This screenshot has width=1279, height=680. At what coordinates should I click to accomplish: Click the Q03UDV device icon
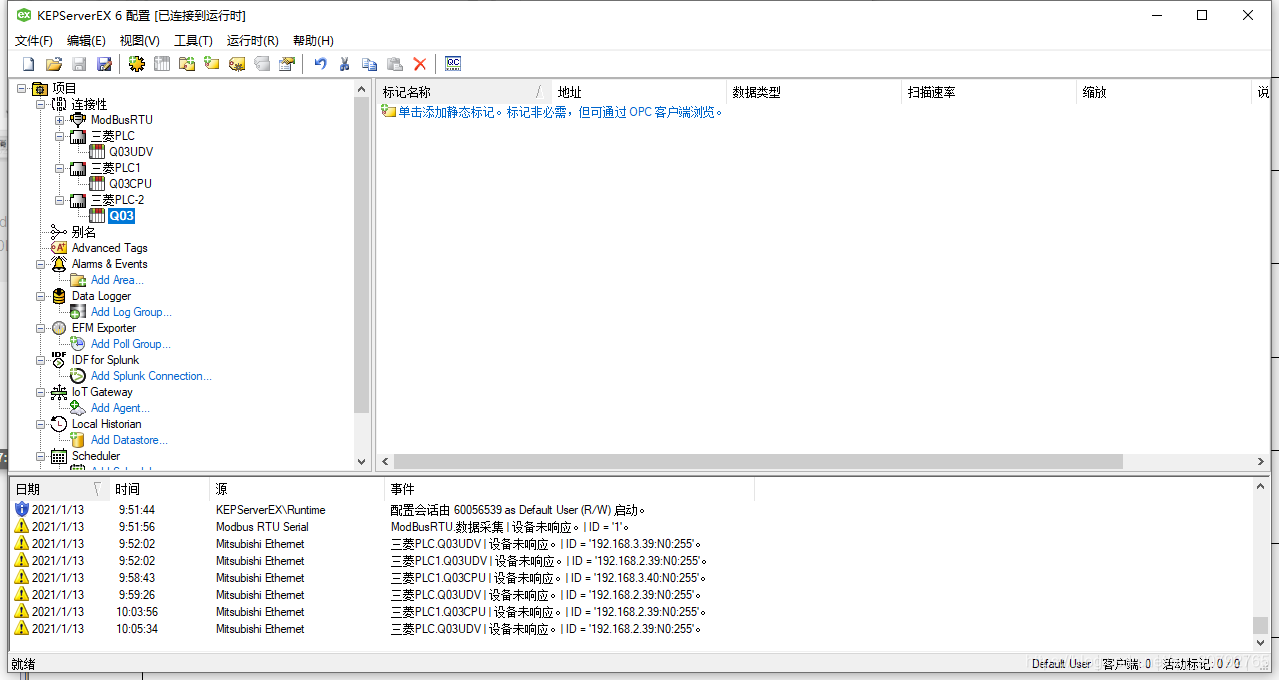[97, 152]
